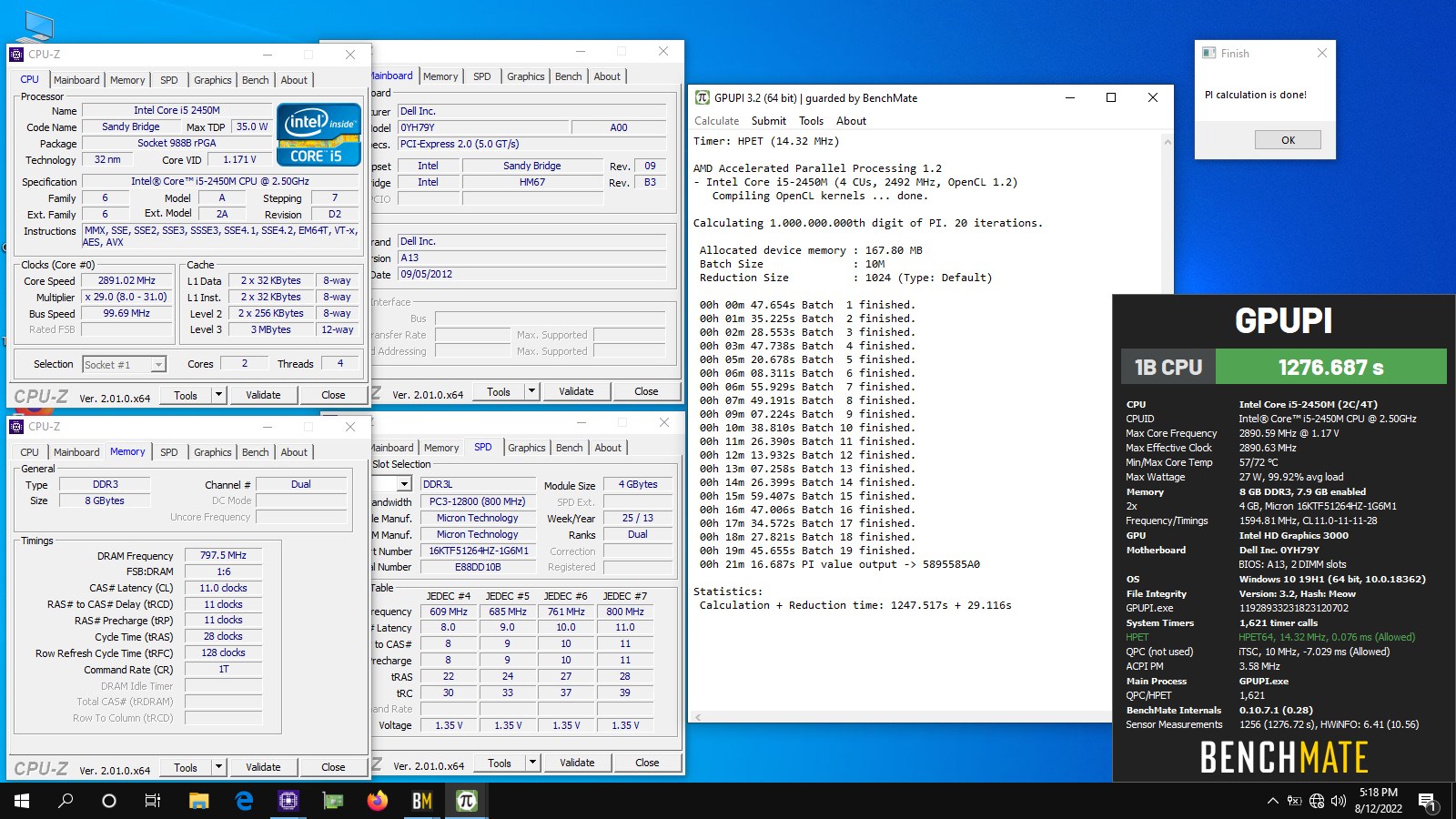Expand the Tools arrow in the Mainboard window
This screenshot has height=819, width=1456.
pyautogui.click(x=532, y=391)
